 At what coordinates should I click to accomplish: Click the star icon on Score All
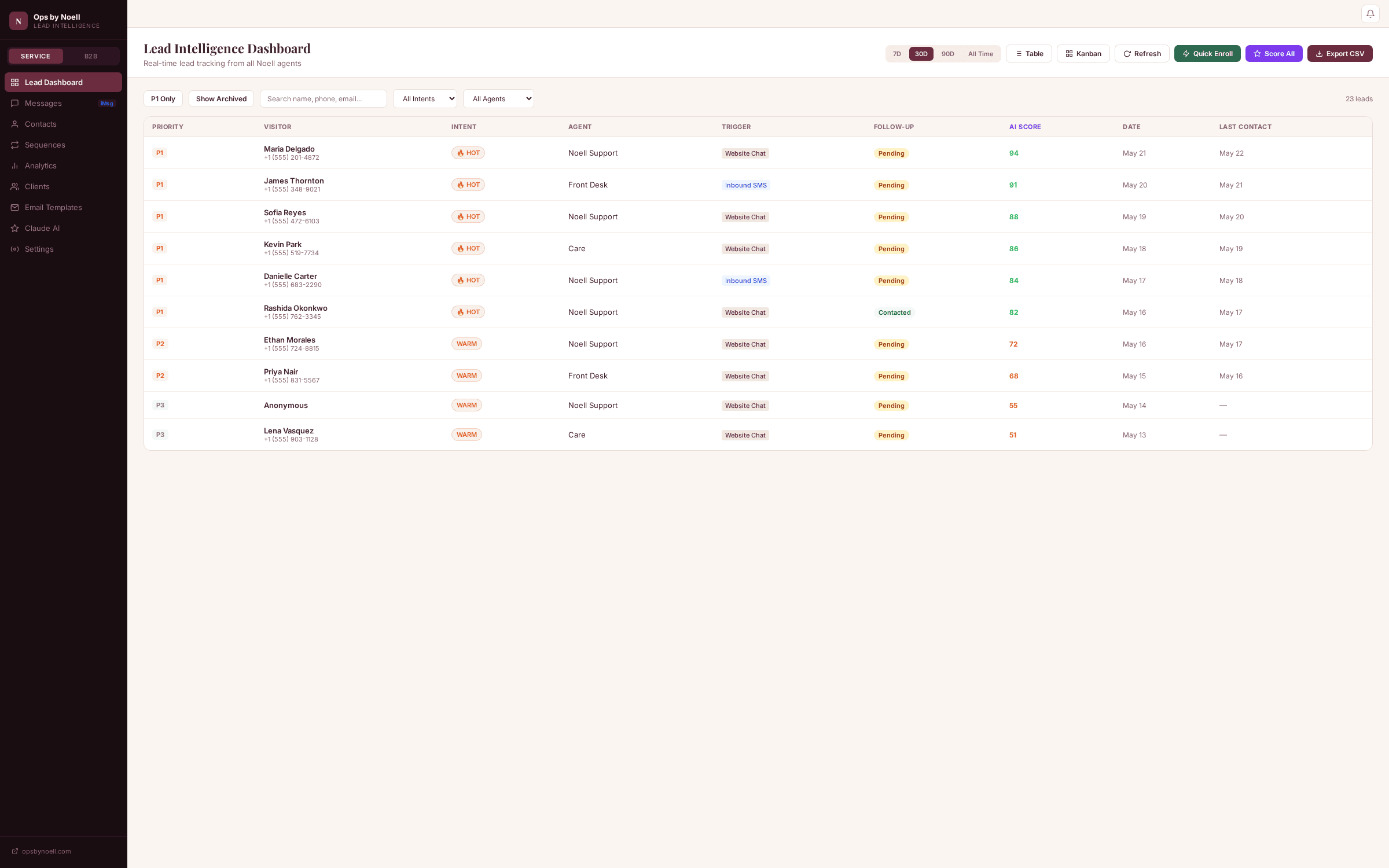[1257, 54]
